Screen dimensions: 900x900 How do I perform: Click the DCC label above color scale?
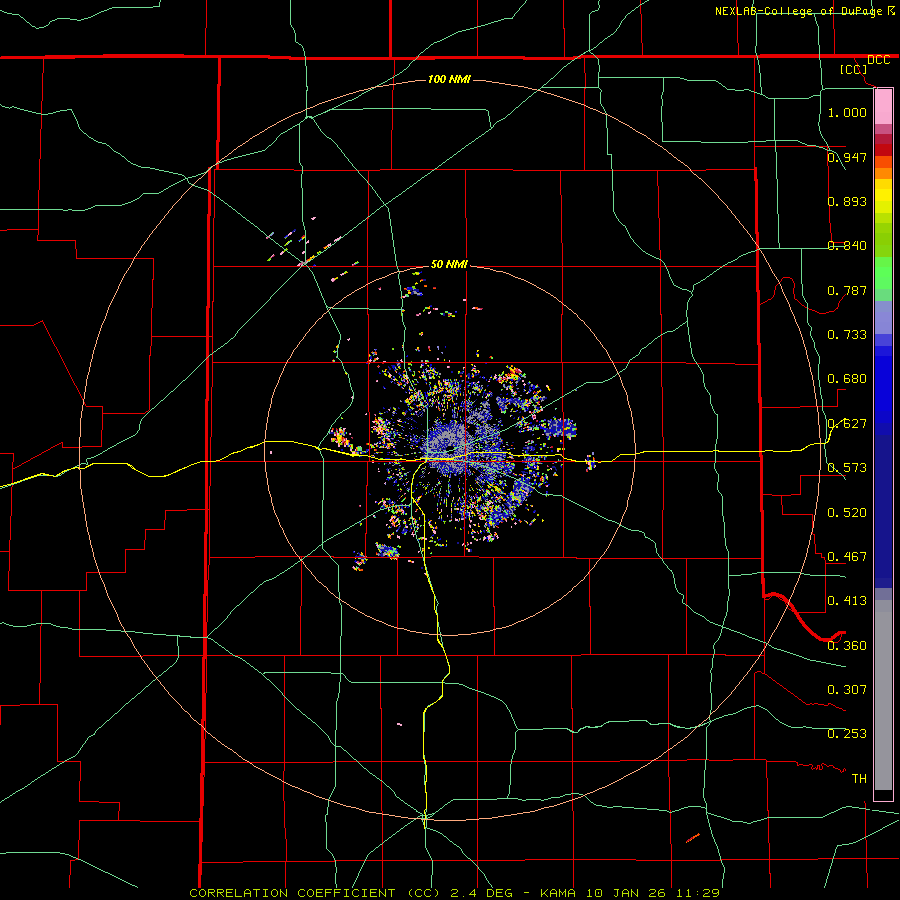[x=878, y=60]
